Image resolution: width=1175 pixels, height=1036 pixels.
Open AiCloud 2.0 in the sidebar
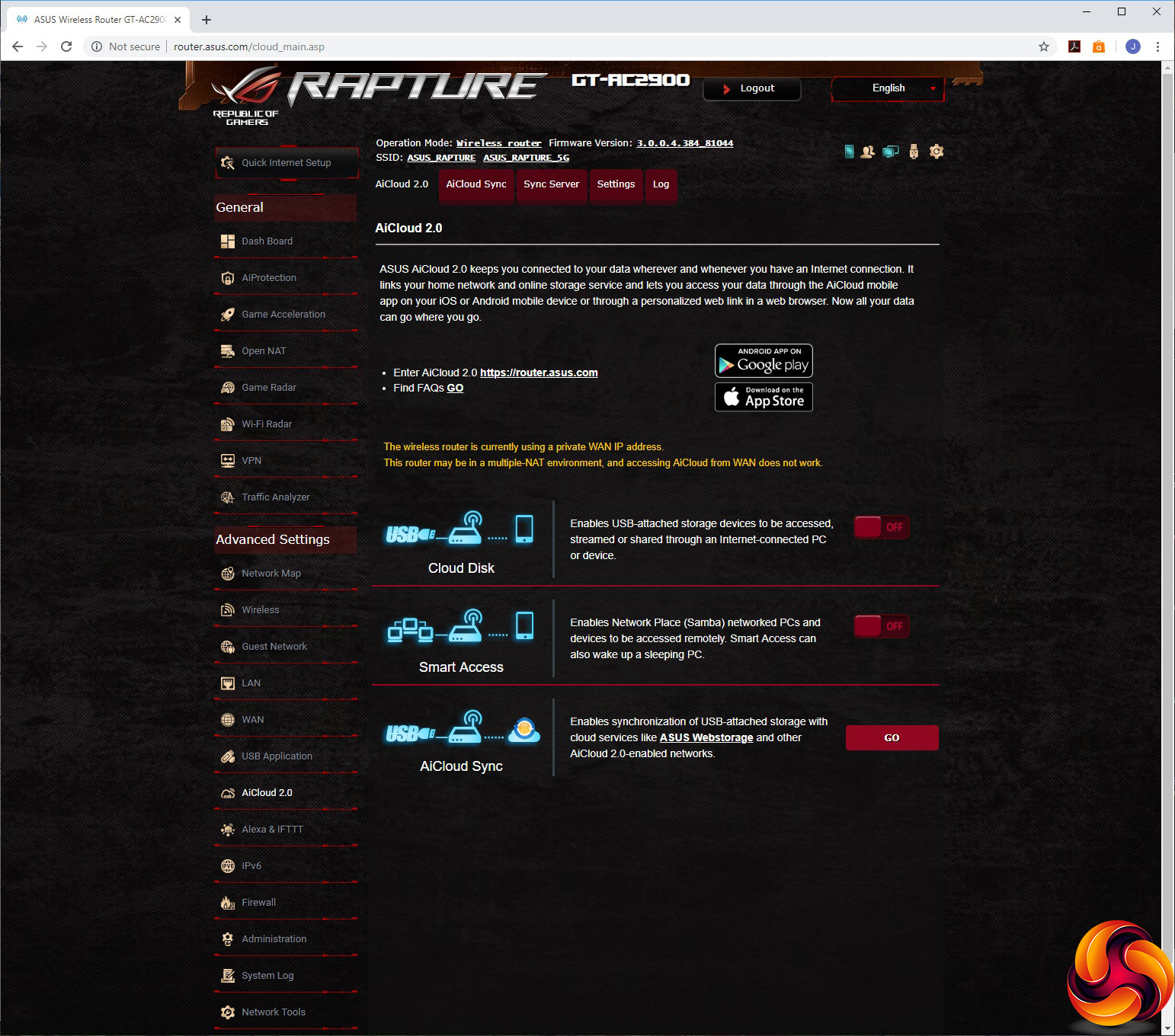pyautogui.click(x=286, y=793)
